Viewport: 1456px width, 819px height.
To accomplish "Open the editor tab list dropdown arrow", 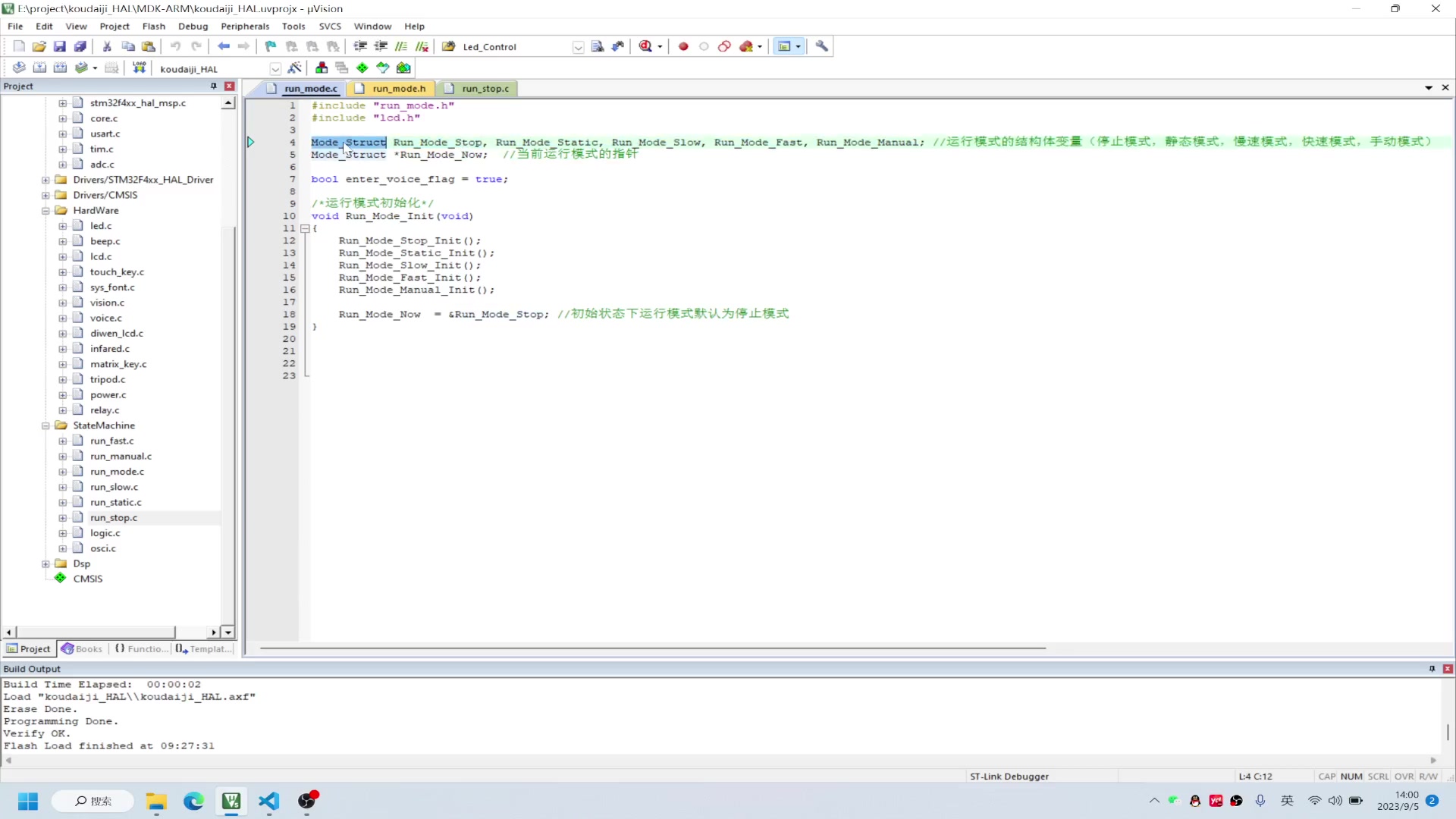I will click(1429, 88).
